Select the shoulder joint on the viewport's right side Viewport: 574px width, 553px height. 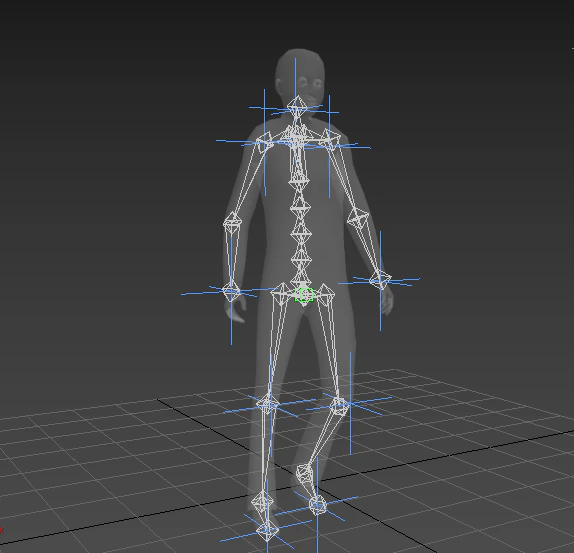[x=331, y=140]
